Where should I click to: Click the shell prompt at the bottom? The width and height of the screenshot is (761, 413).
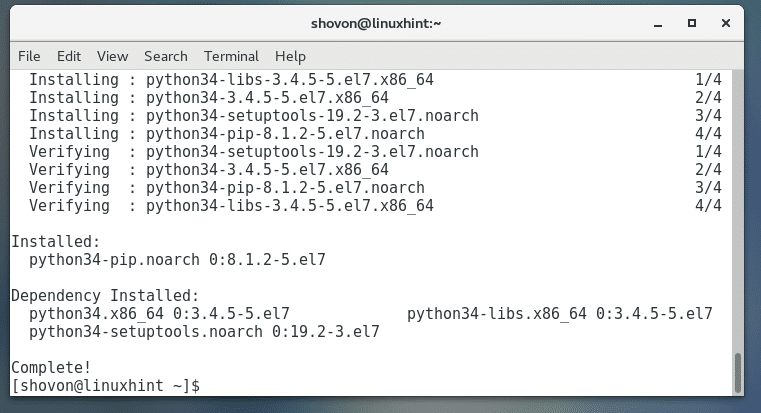106,386
